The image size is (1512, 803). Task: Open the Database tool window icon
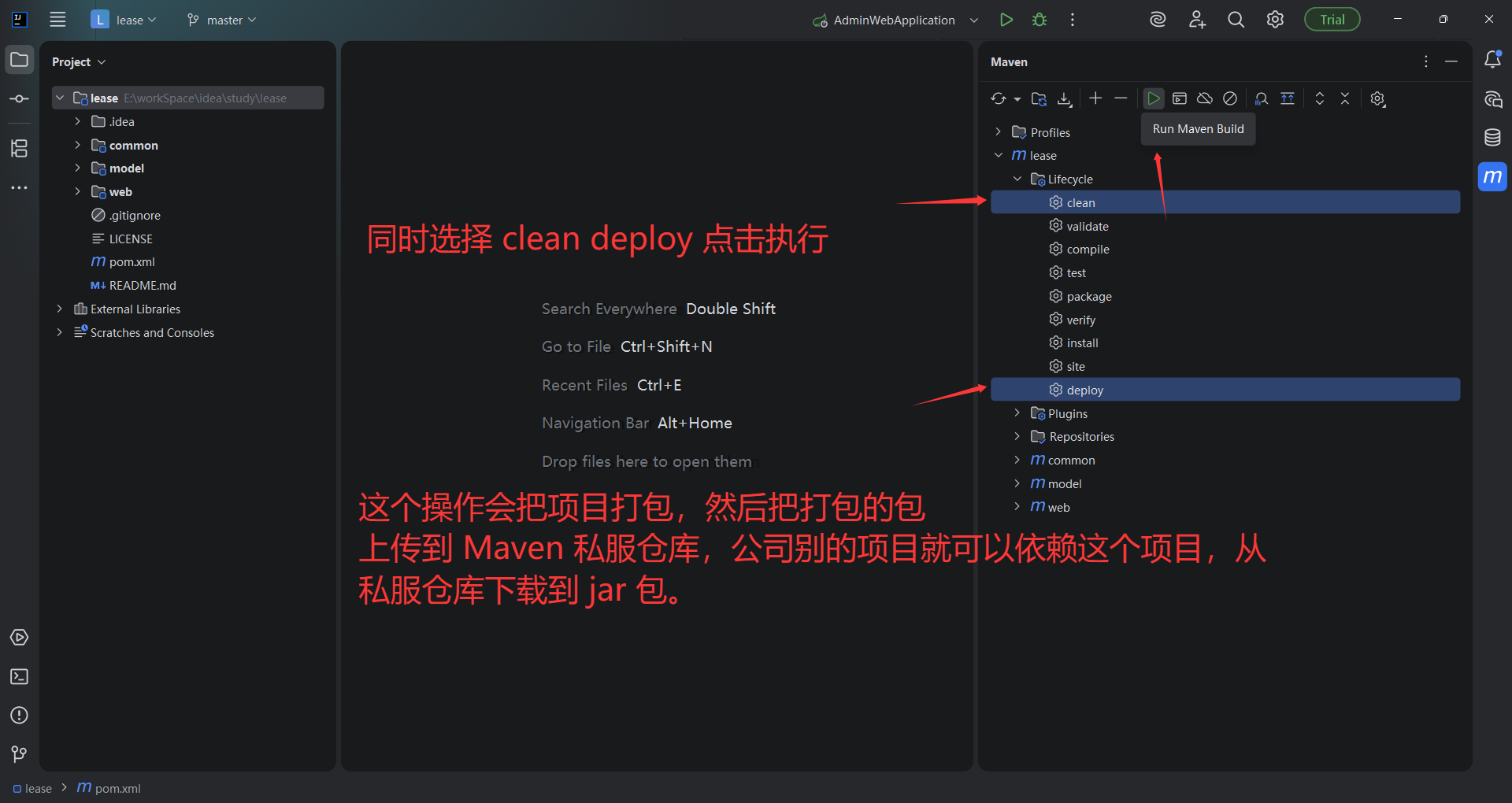pyautogui.click(x=1492, y=138)
